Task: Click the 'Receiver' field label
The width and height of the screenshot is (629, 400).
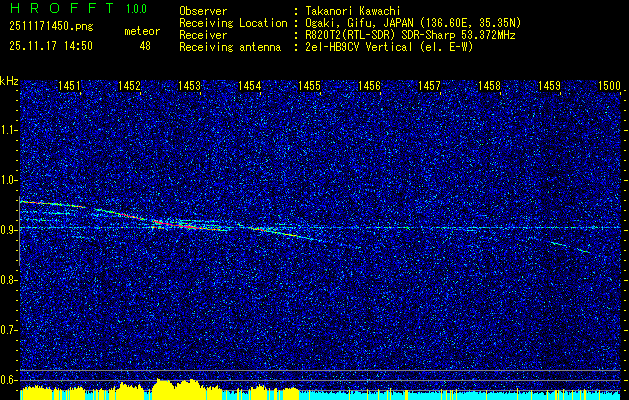Action: 203,35
